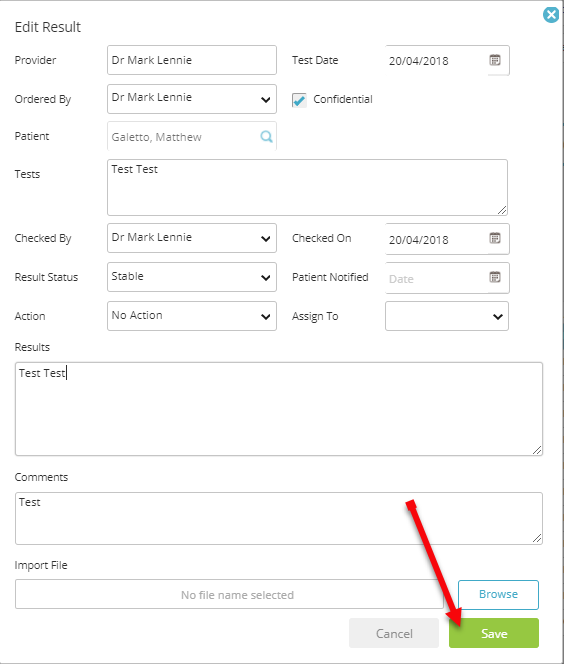The width and height of the screenshot is (564, 664).
Task: Open the Action dropdown
Action: click(x=192, y=316)
